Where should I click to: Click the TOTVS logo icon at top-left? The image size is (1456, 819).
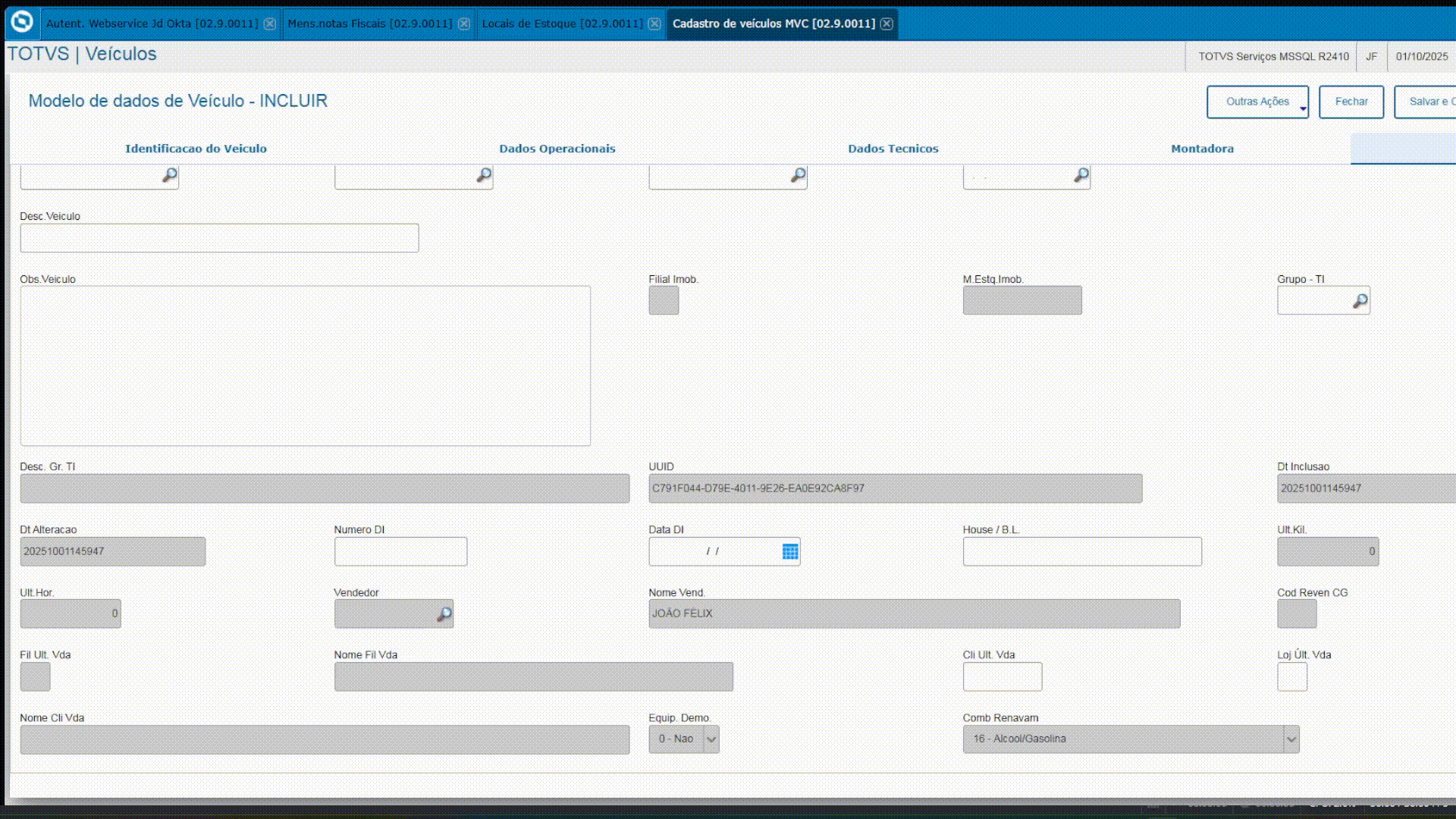coord(22,22)
